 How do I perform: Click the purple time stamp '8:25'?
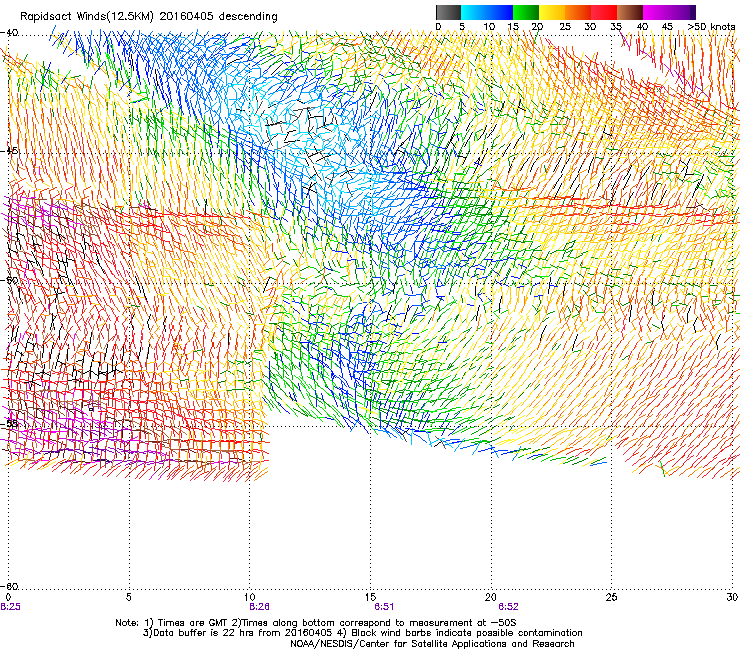[10, 607]
